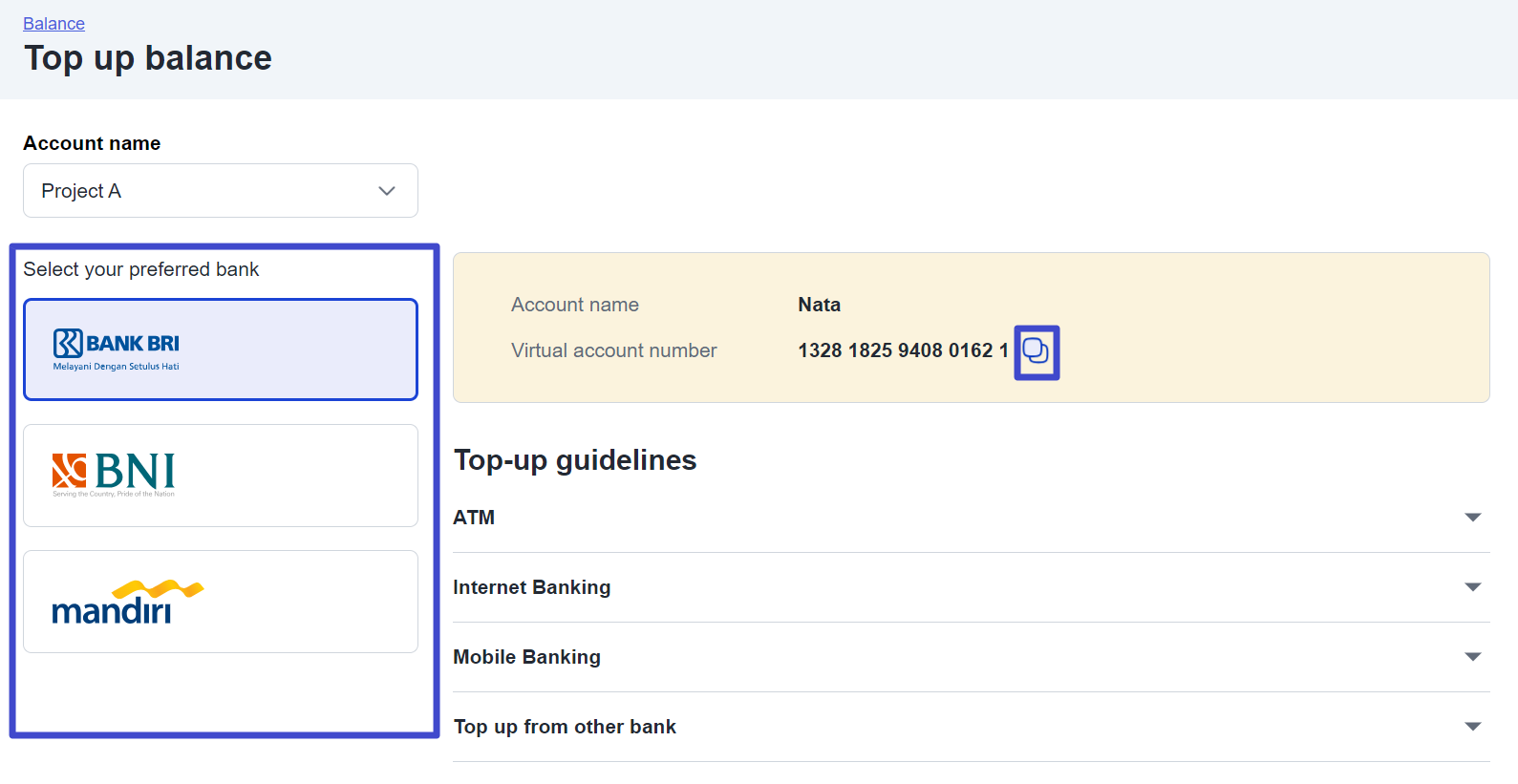The height and width of the screenshot is (784, 1518).
Task: Click the account name value Nata
Action: click(x=819, y=305)
